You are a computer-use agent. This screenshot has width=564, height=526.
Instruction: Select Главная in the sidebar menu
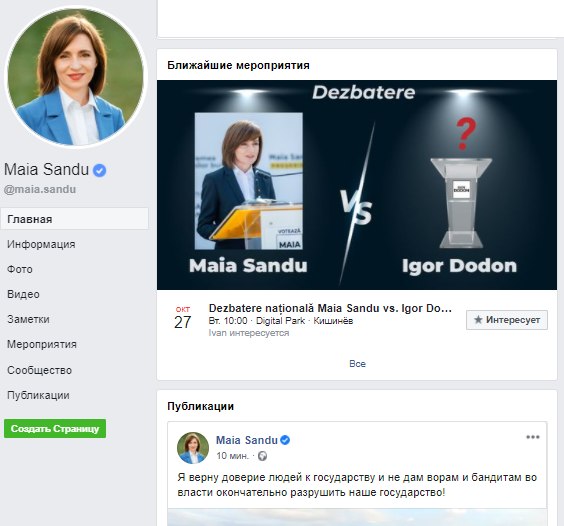pyautogui.click(x=74, y=219)
